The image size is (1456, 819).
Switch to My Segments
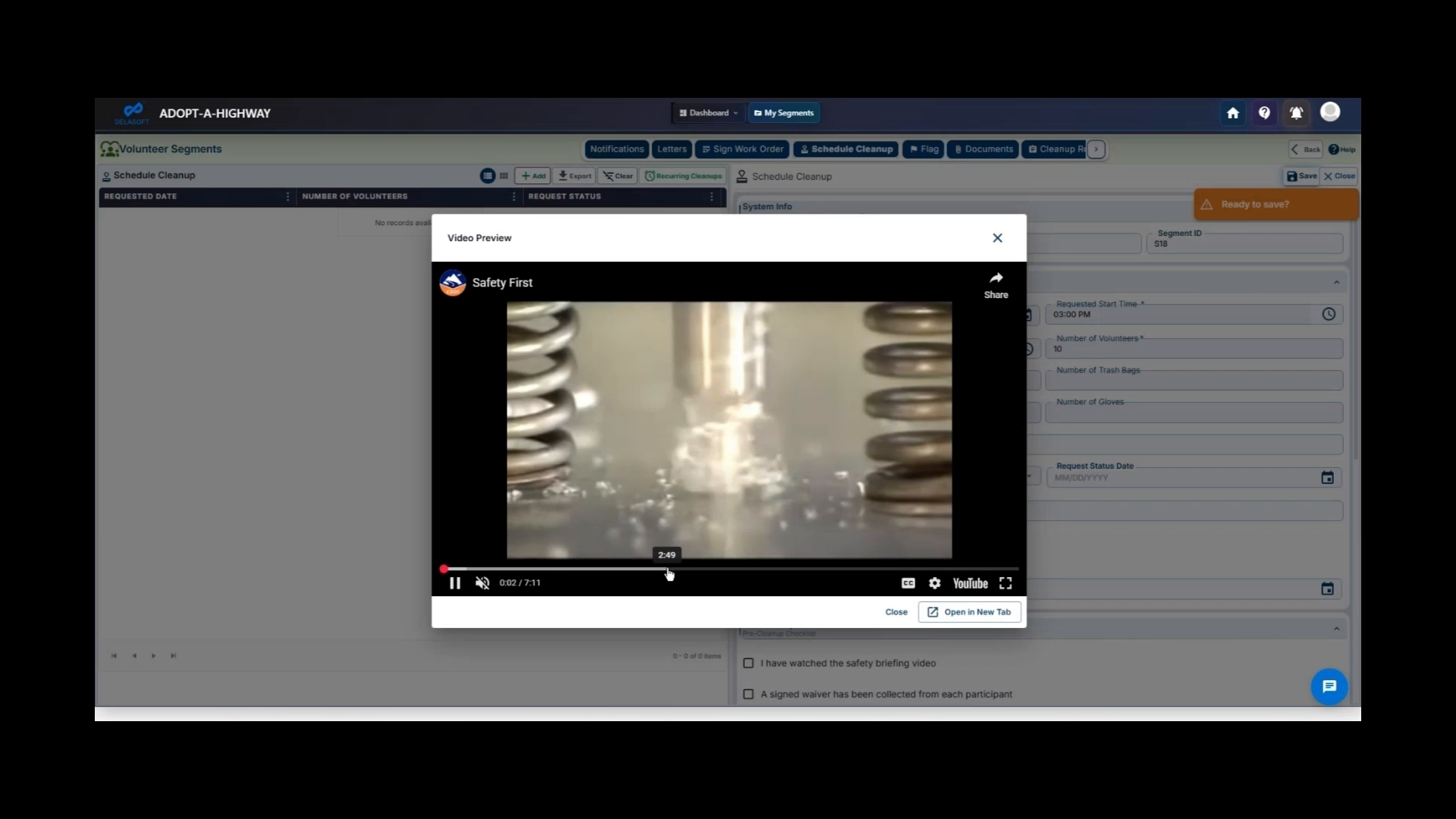[x=783, y=112]
